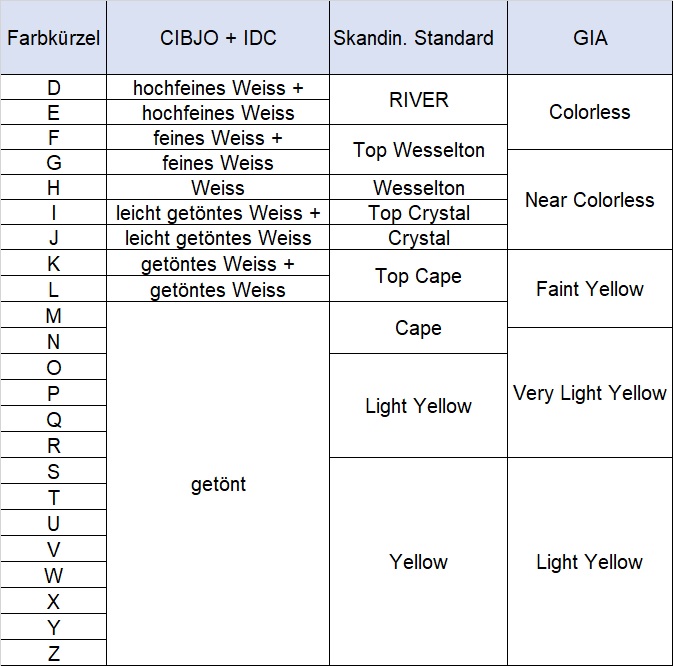Select the feines Weiss + cell

point(218,138)
